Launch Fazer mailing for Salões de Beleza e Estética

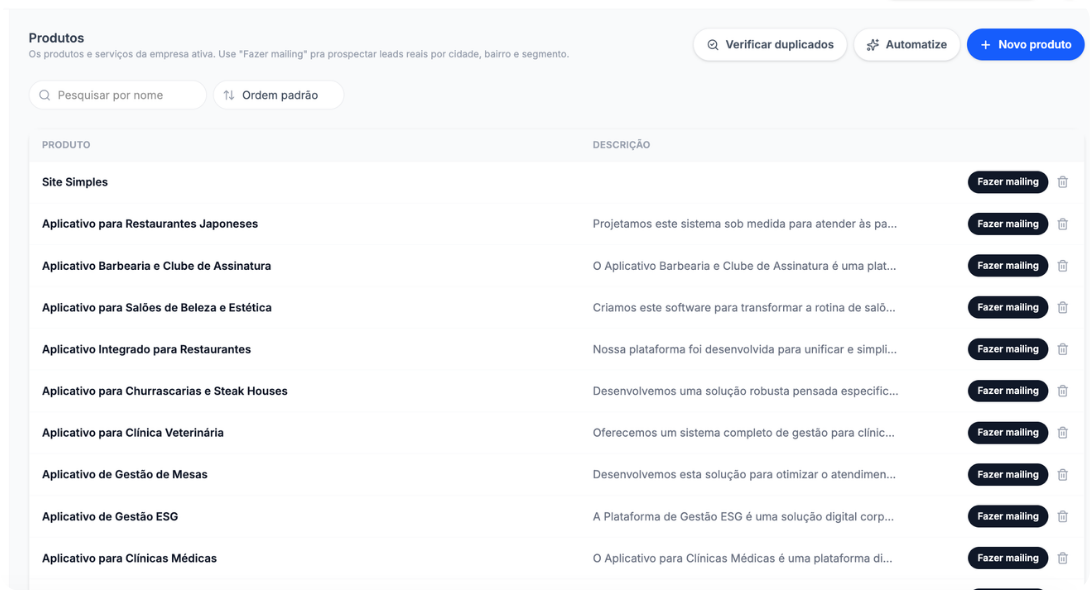pyautogui.click(x=1007, y=307)
